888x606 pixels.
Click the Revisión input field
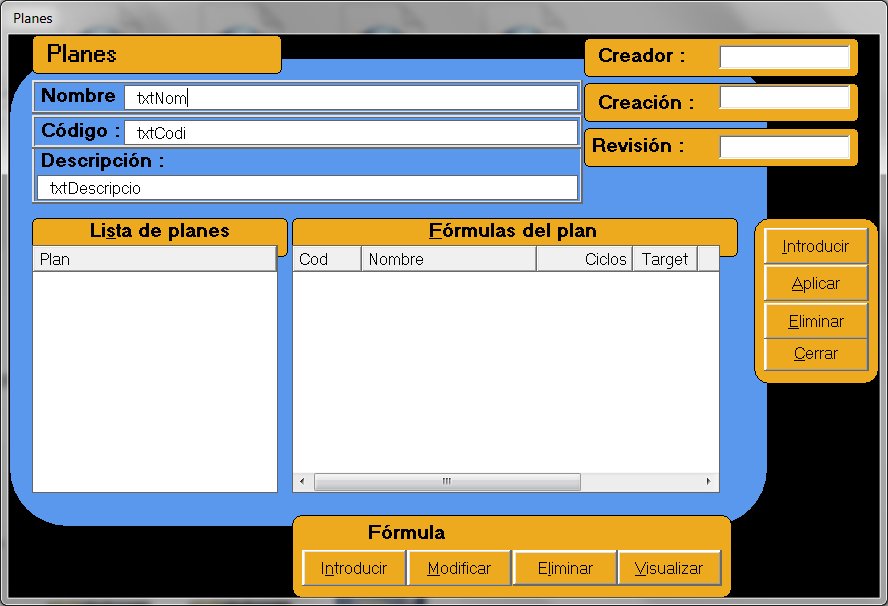point(784,147)
